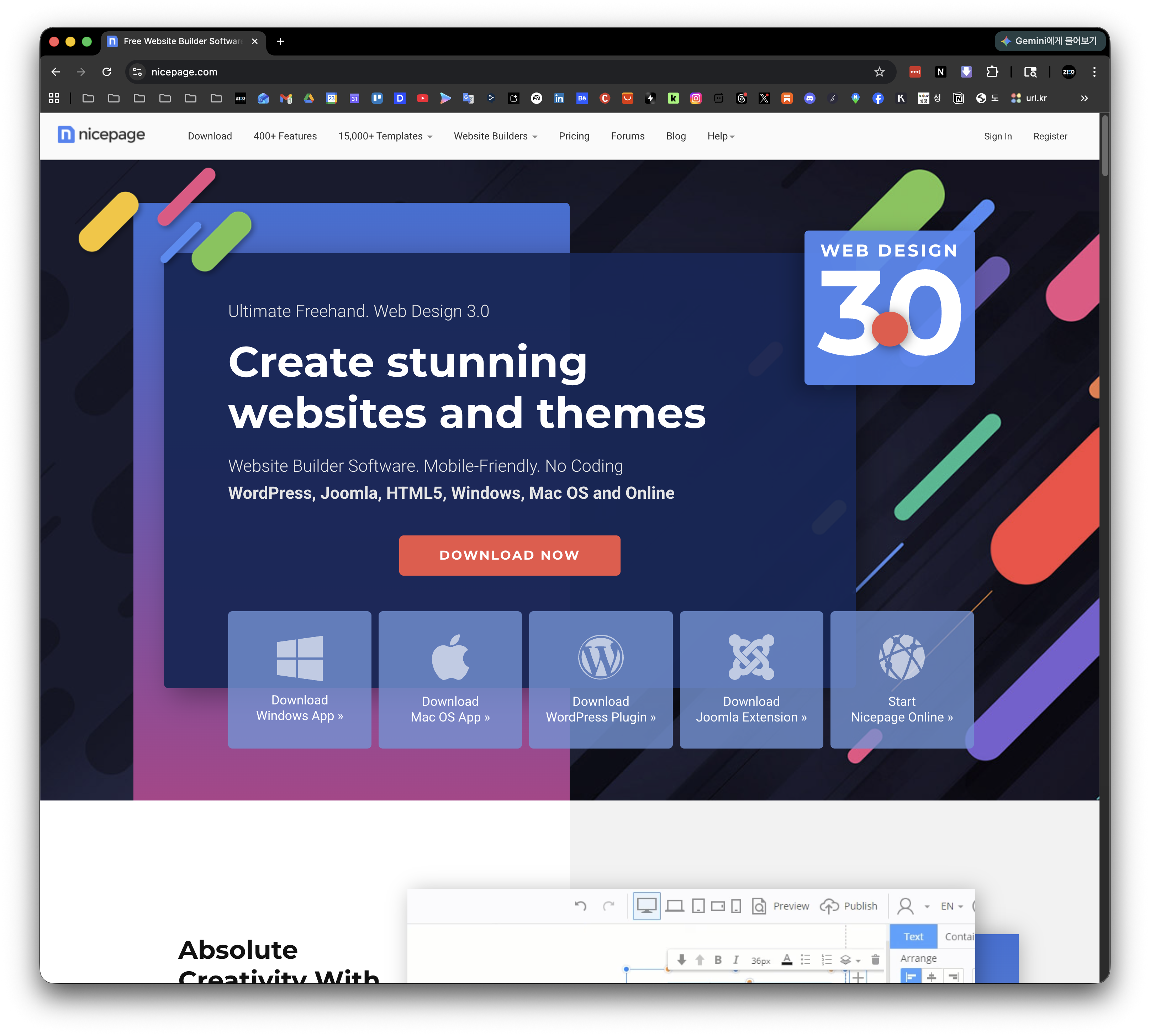Open the Blog menu item
Image resolution: width=1150 pixels, height=1036 pixels.
[676, 136]
